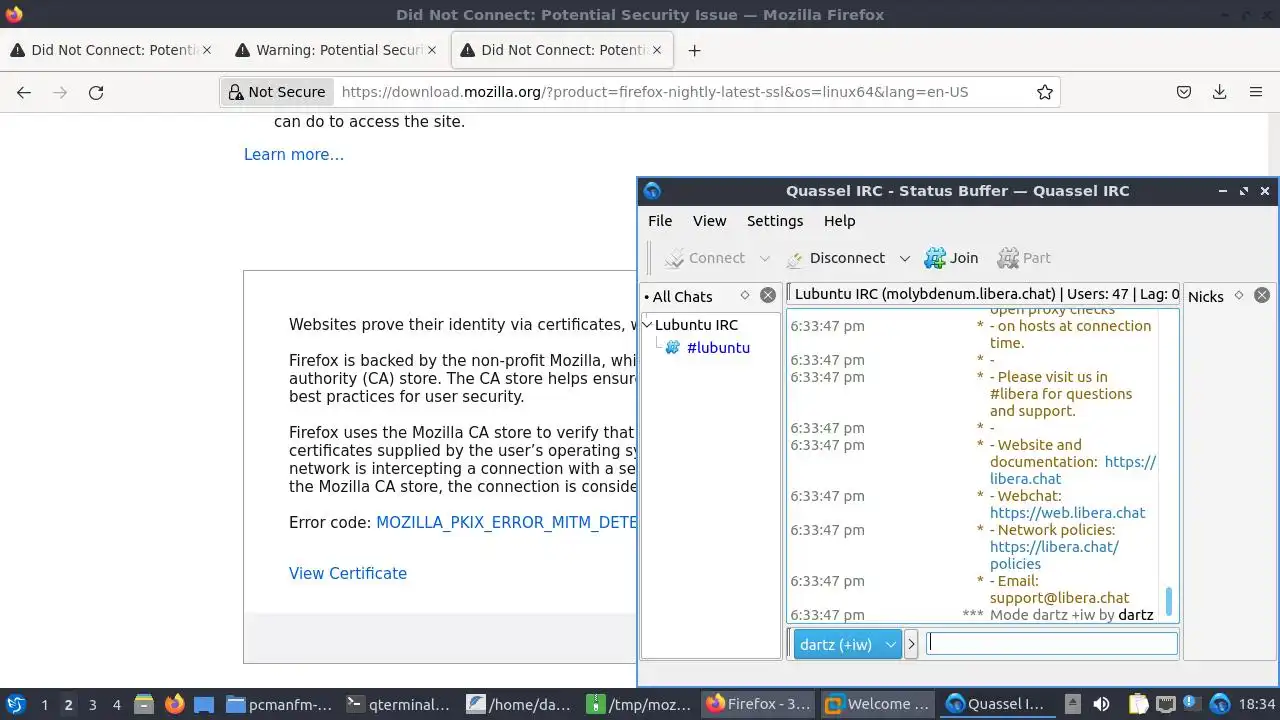Select the #lubuntu channel in chat list
The image size is (1280, 720).
[x=718, y=348]
